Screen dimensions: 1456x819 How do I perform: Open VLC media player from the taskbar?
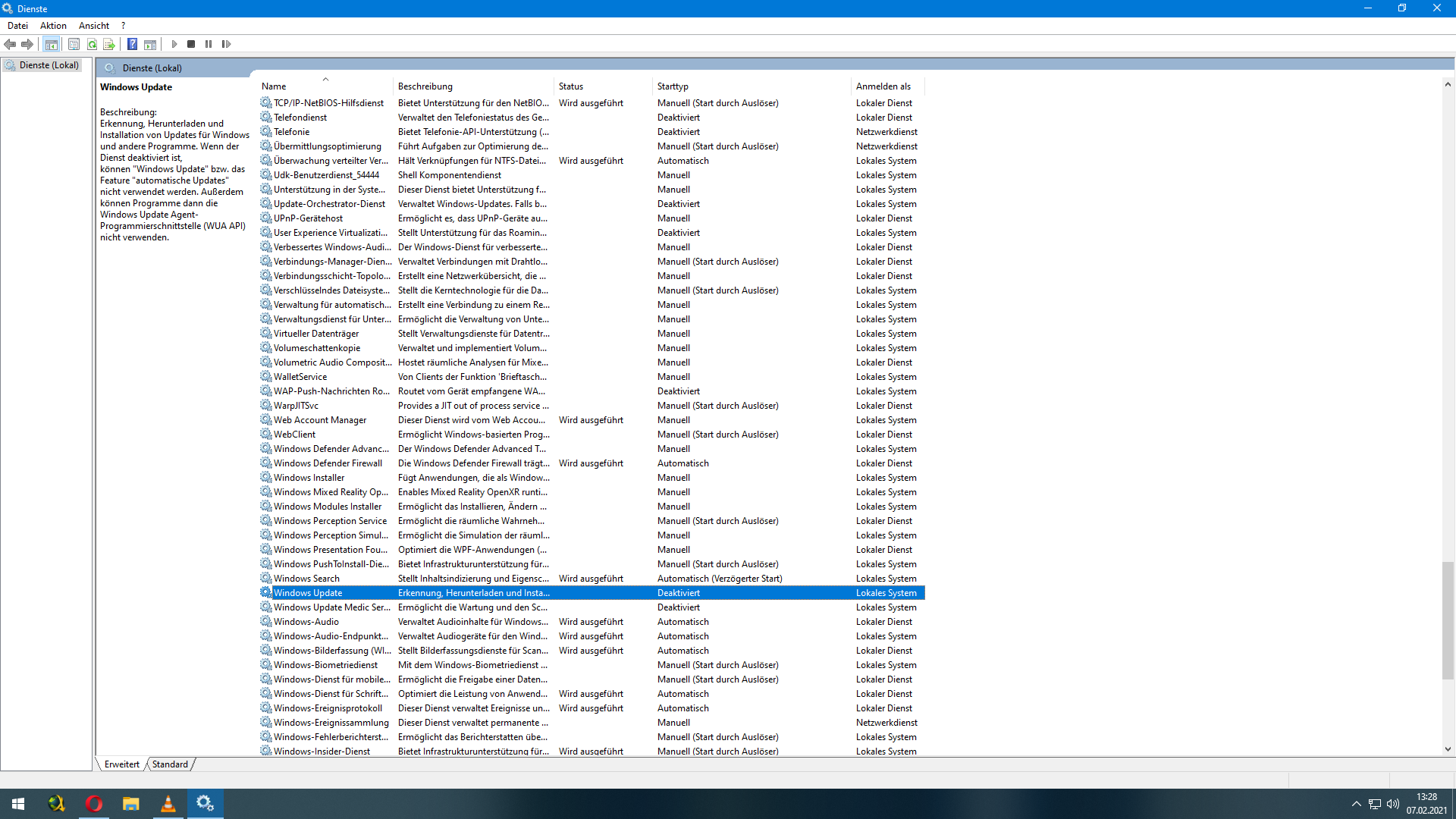(168, 804)
